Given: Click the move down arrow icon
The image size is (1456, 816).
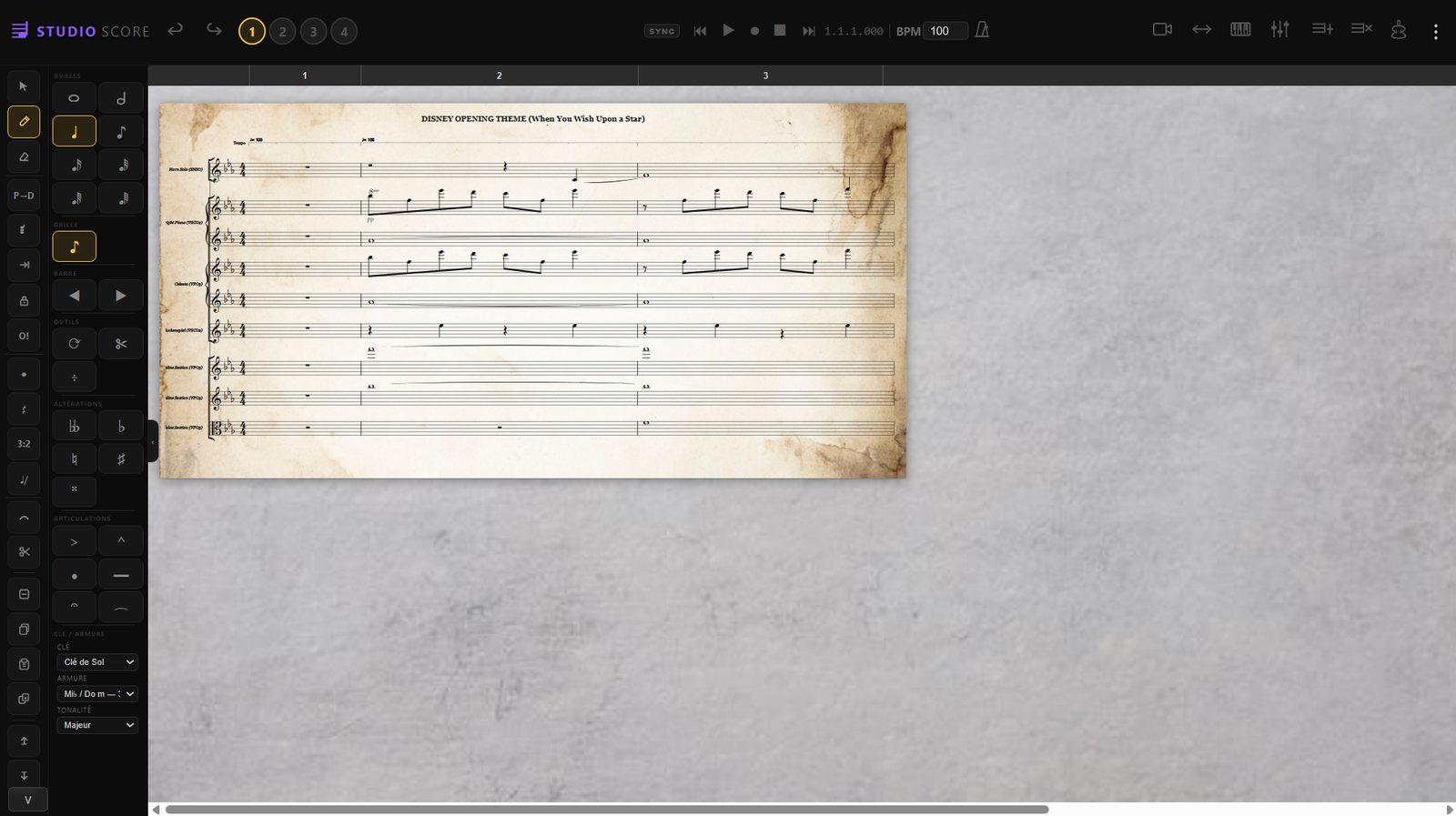Looking at the screenshot, I should click(24, 775).
